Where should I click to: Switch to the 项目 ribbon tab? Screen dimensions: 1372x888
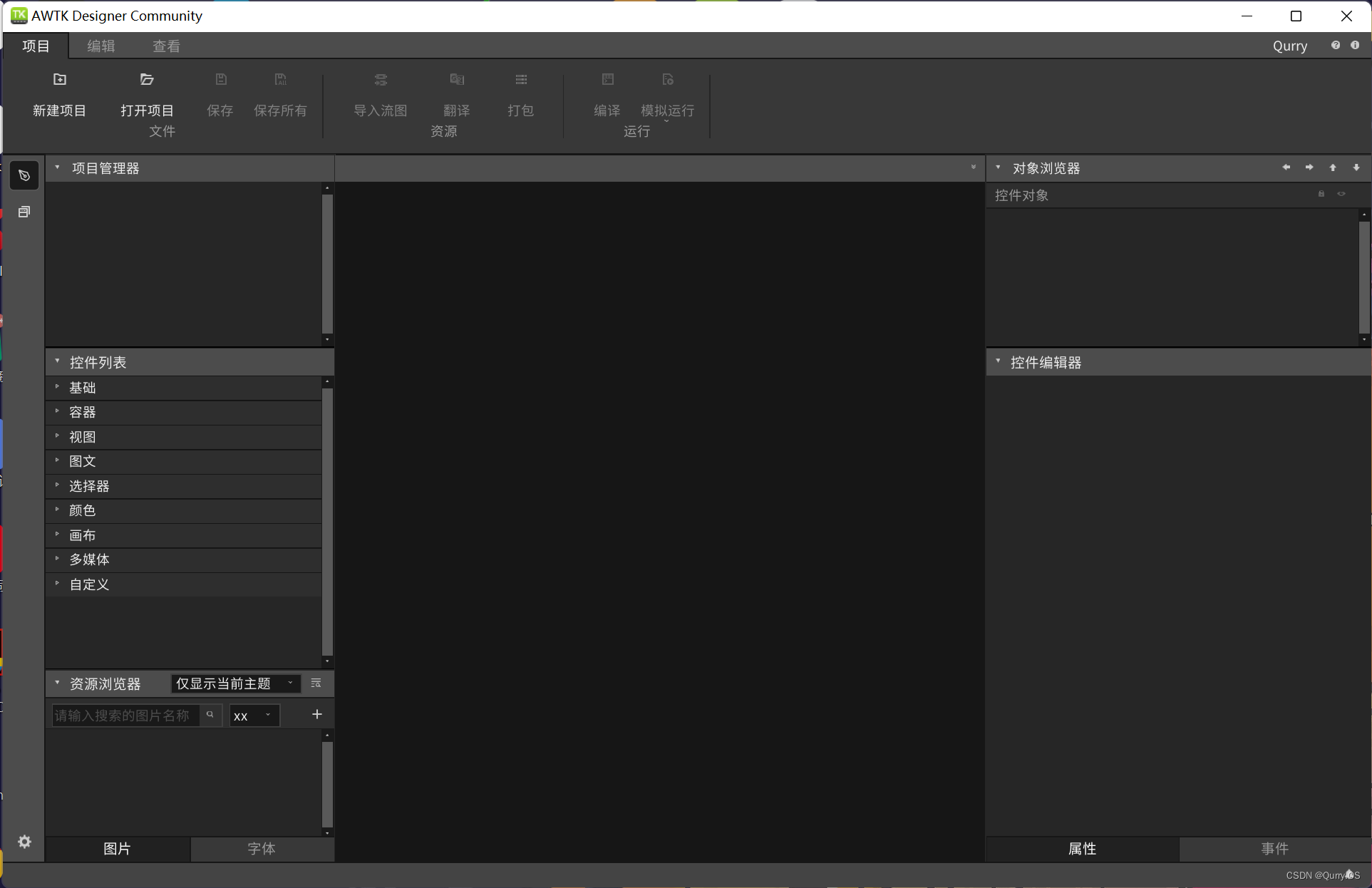[36, 46]
